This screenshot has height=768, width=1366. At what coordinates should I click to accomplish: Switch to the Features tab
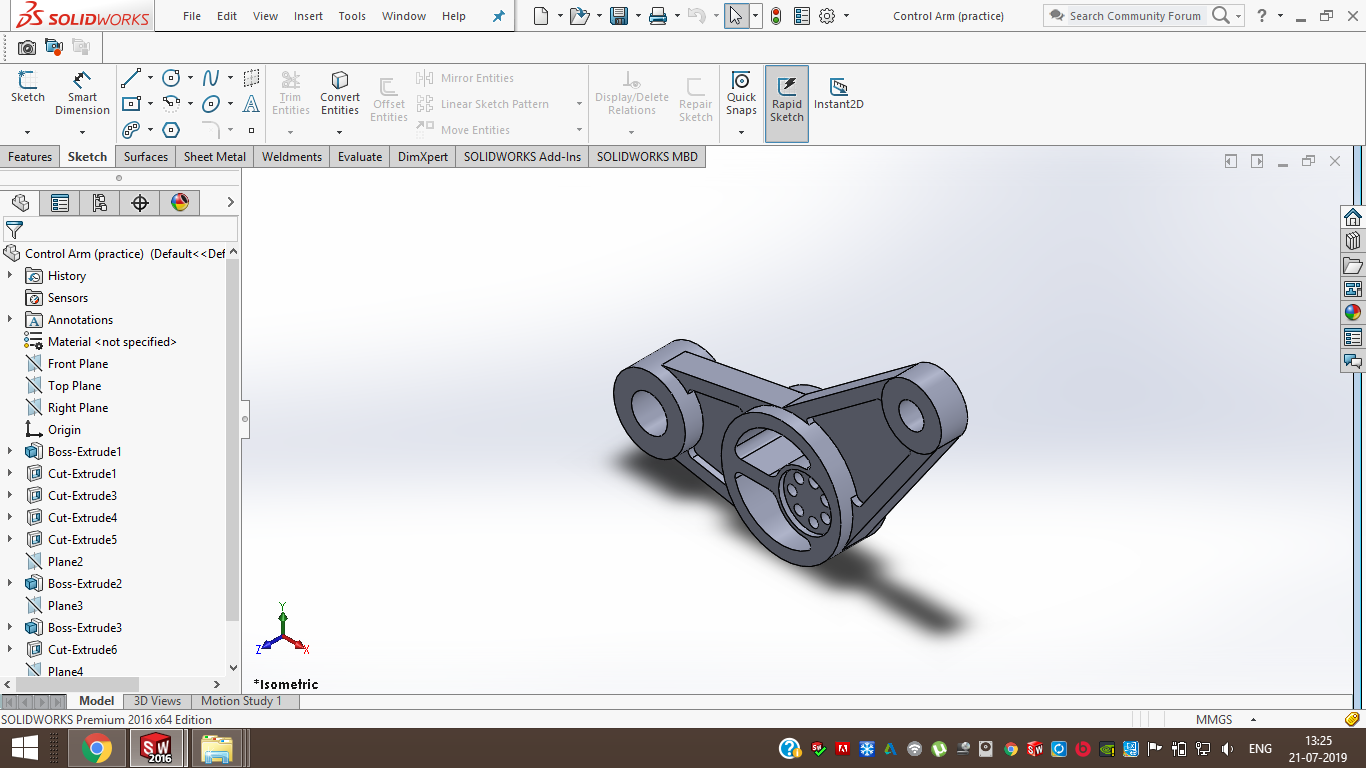tap(30, 157)
